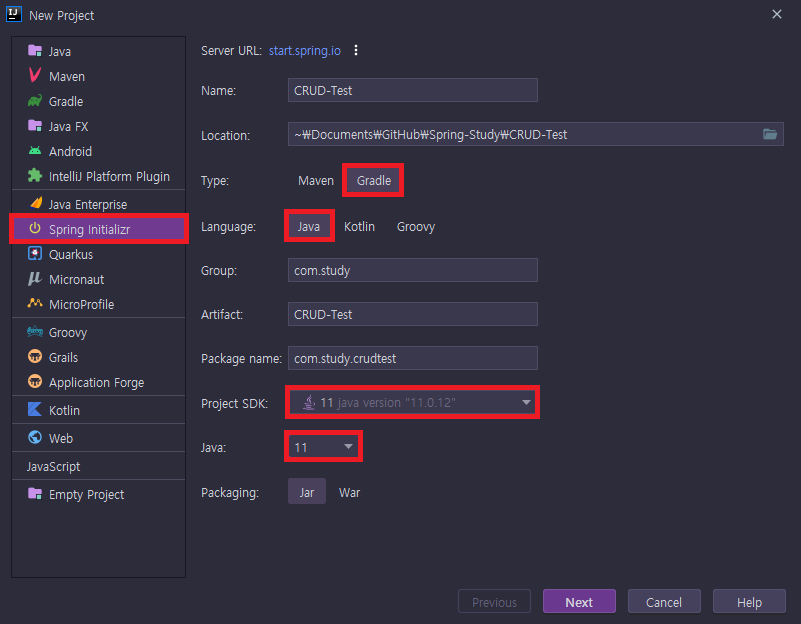Click the Next button
Image resolution: width=801 pixels, height=624 pixels.
[x=579, y=602]
